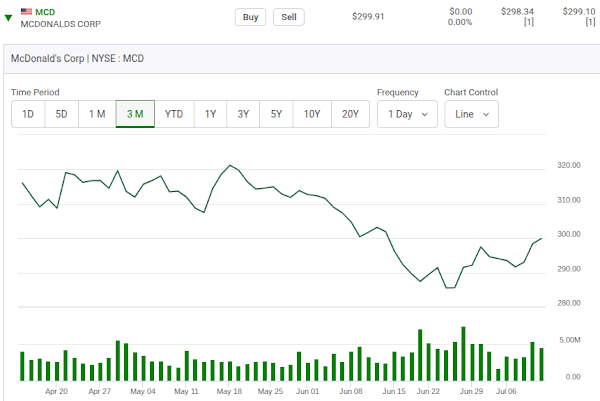
Task: Click the Apr 27 date axis label
Action: [x=99, y=391]
